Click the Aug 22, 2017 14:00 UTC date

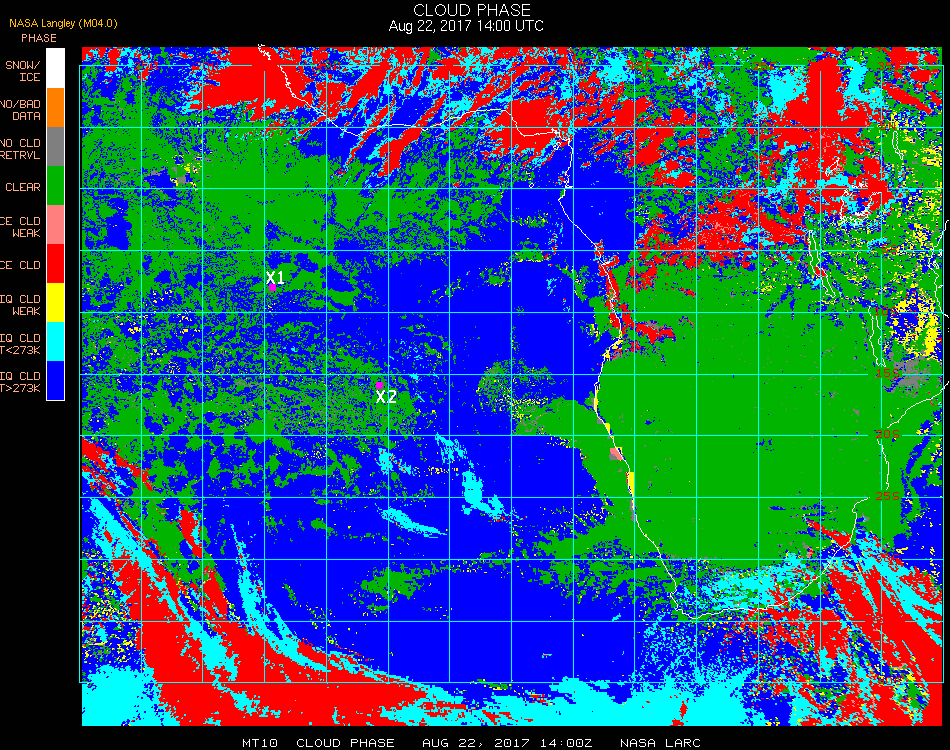tap(466, 26)
